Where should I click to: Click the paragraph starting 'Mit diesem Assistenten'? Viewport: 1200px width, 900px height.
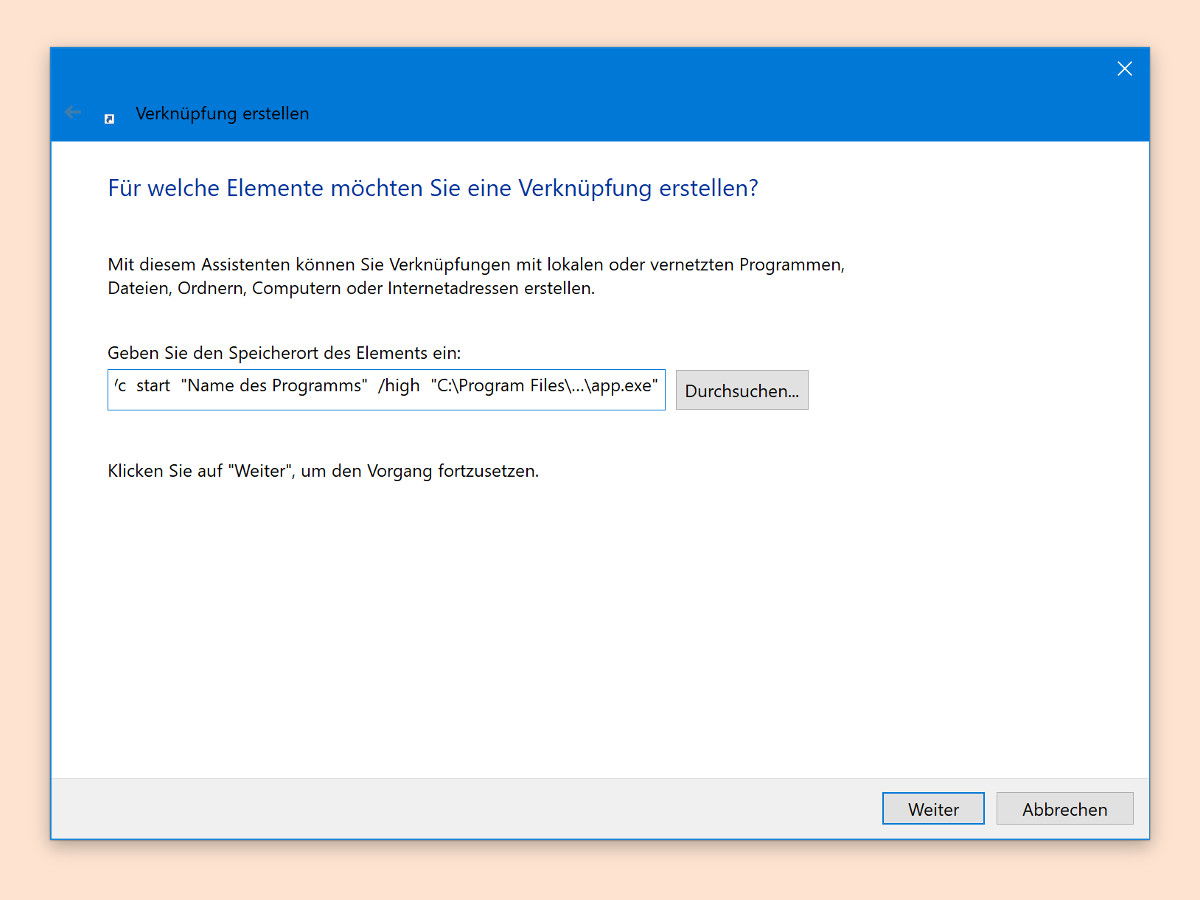tap(476, 277)
